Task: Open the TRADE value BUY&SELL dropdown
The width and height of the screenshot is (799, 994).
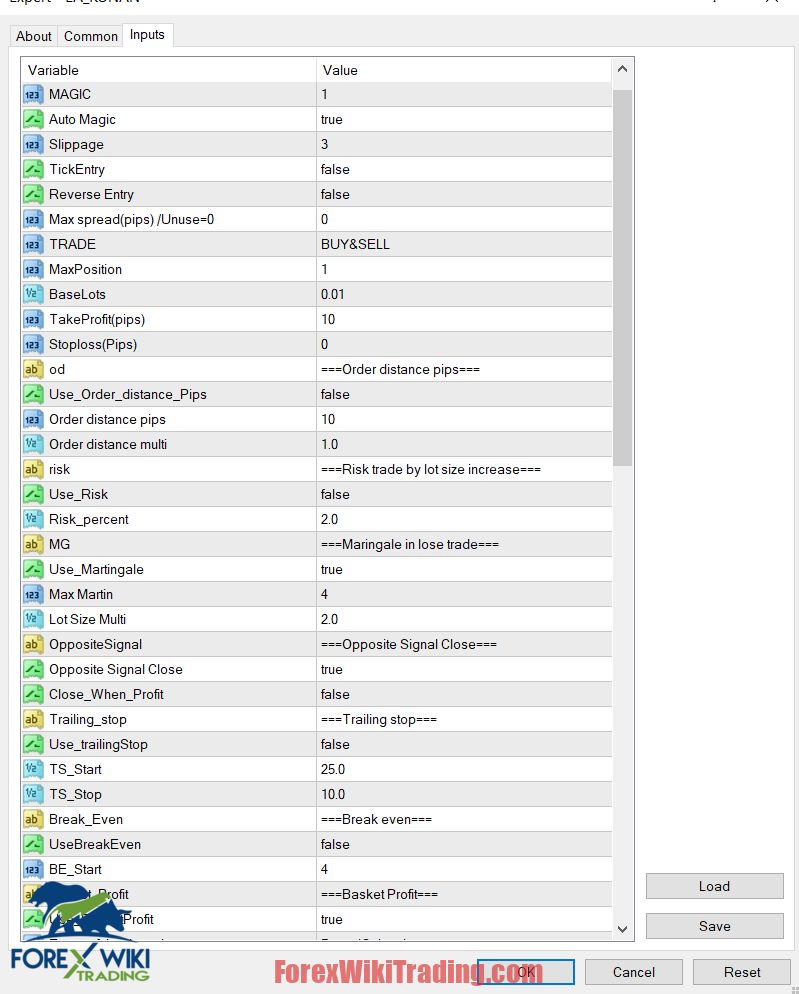Action: (x=464, y=245)
